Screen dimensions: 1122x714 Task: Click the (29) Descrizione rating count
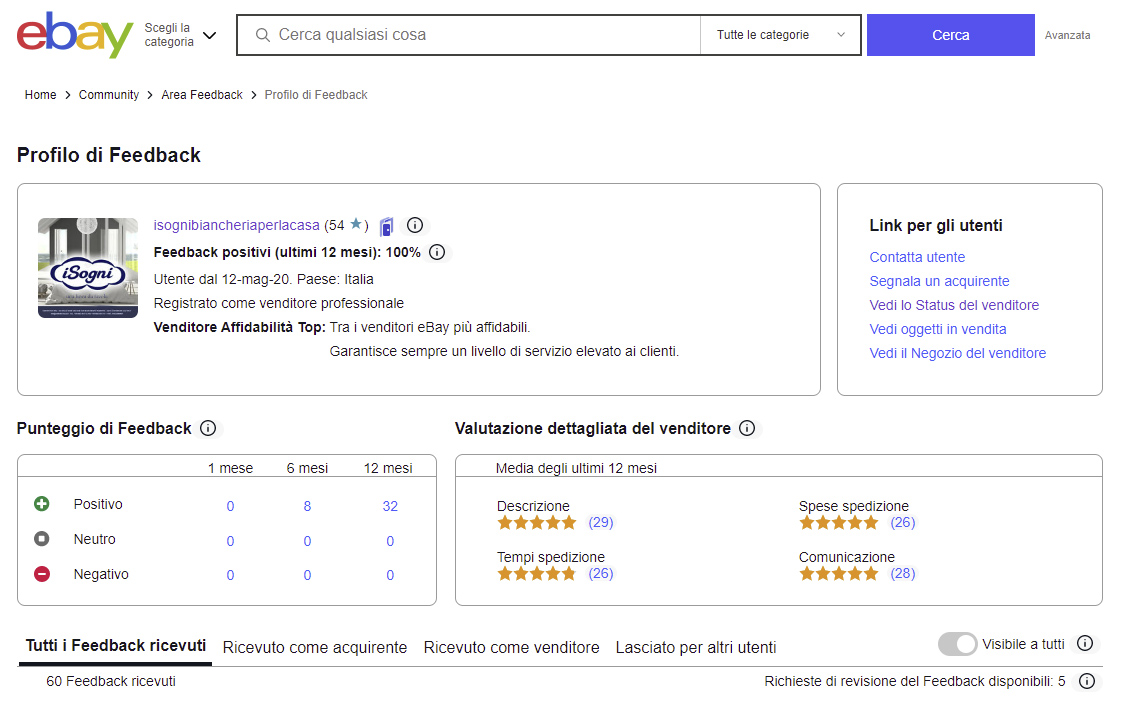[601, 522]
